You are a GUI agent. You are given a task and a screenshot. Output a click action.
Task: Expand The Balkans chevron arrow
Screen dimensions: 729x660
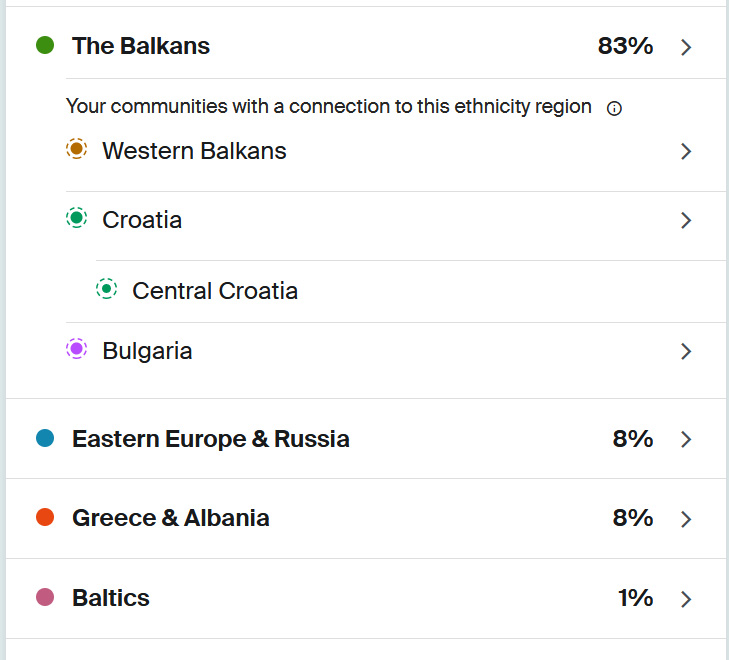click(686, 47)
